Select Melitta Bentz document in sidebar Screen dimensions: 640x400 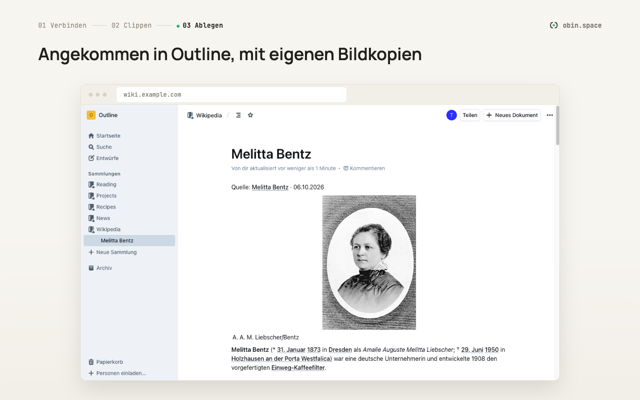pyautogui.click(x=129, y=240)
